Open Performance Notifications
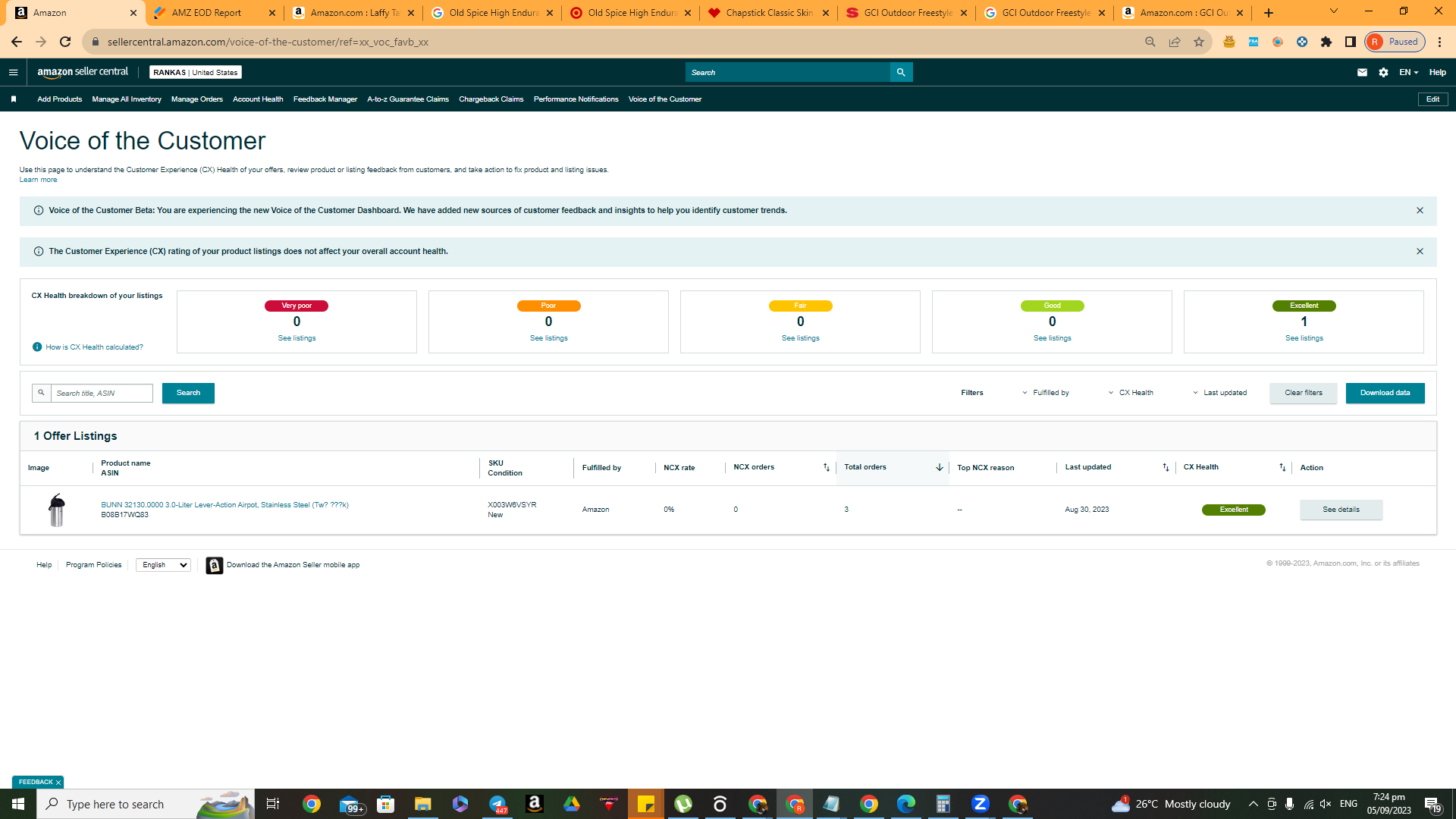Image resolution: width=1456 pixels, height=819 pixels. (576, 99)
